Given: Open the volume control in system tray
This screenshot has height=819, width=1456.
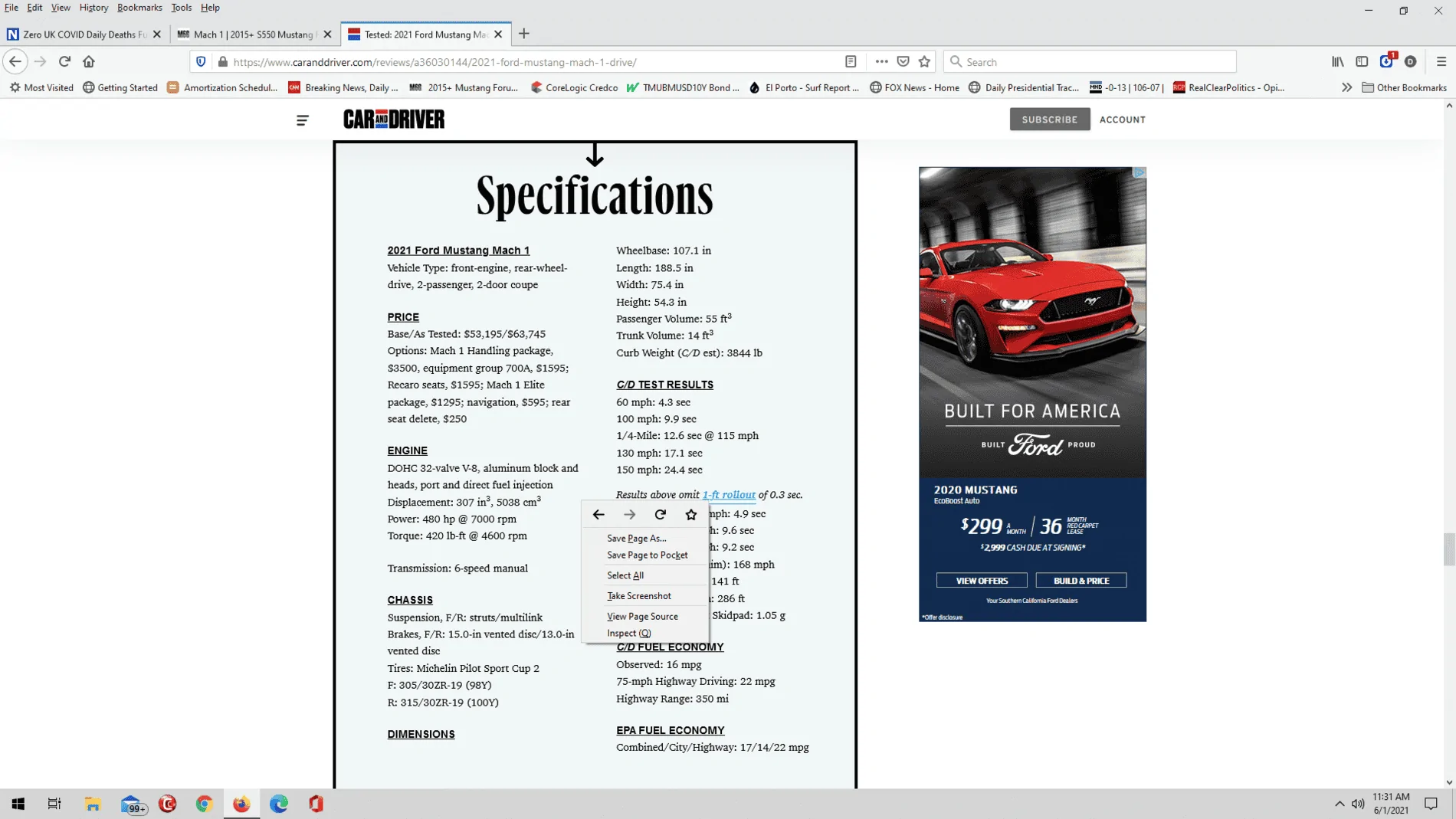Looking at the screenshot, I should tap(1358, 804).
